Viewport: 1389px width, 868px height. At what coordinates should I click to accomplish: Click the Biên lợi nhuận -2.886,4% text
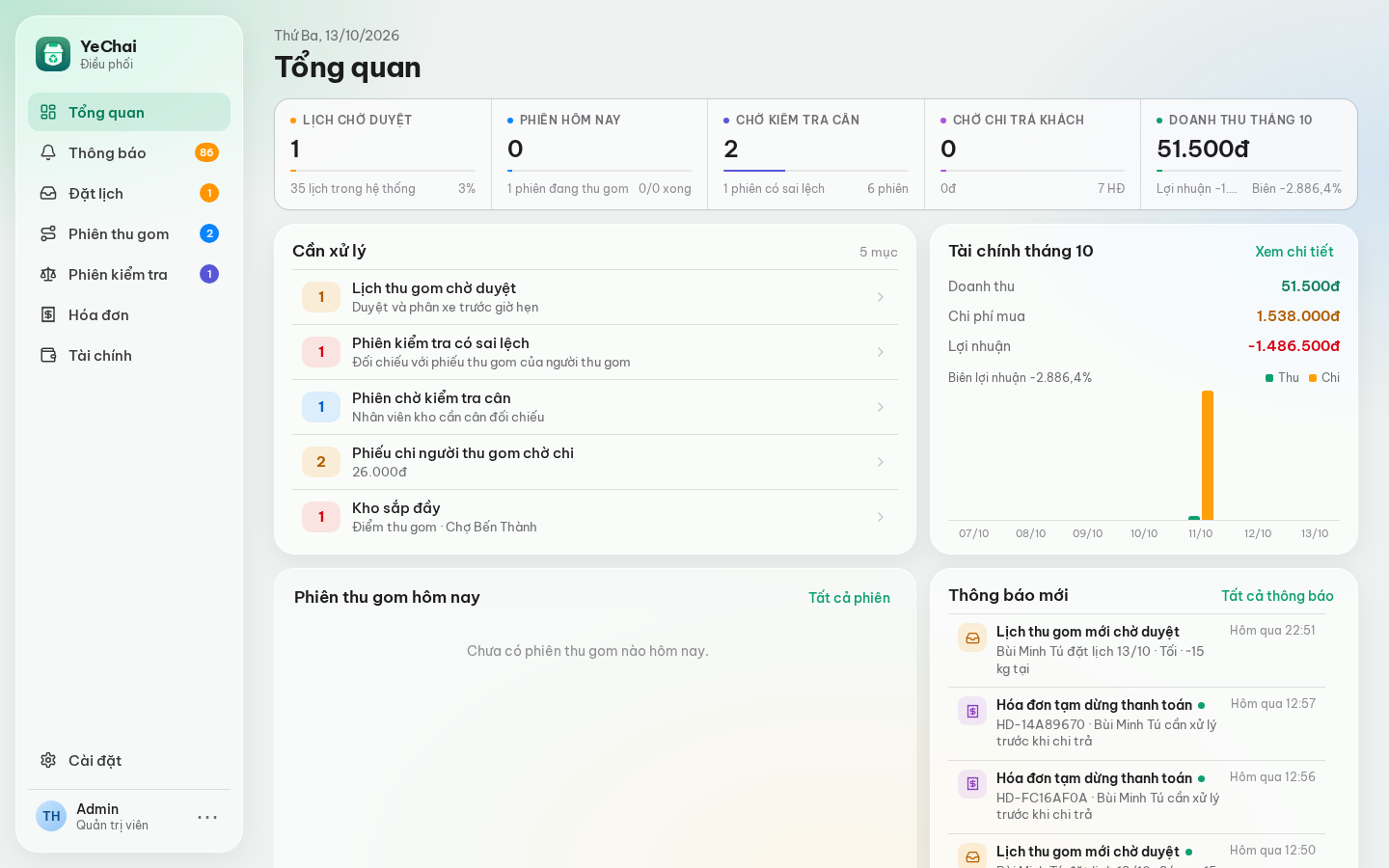click(1020, 378)
